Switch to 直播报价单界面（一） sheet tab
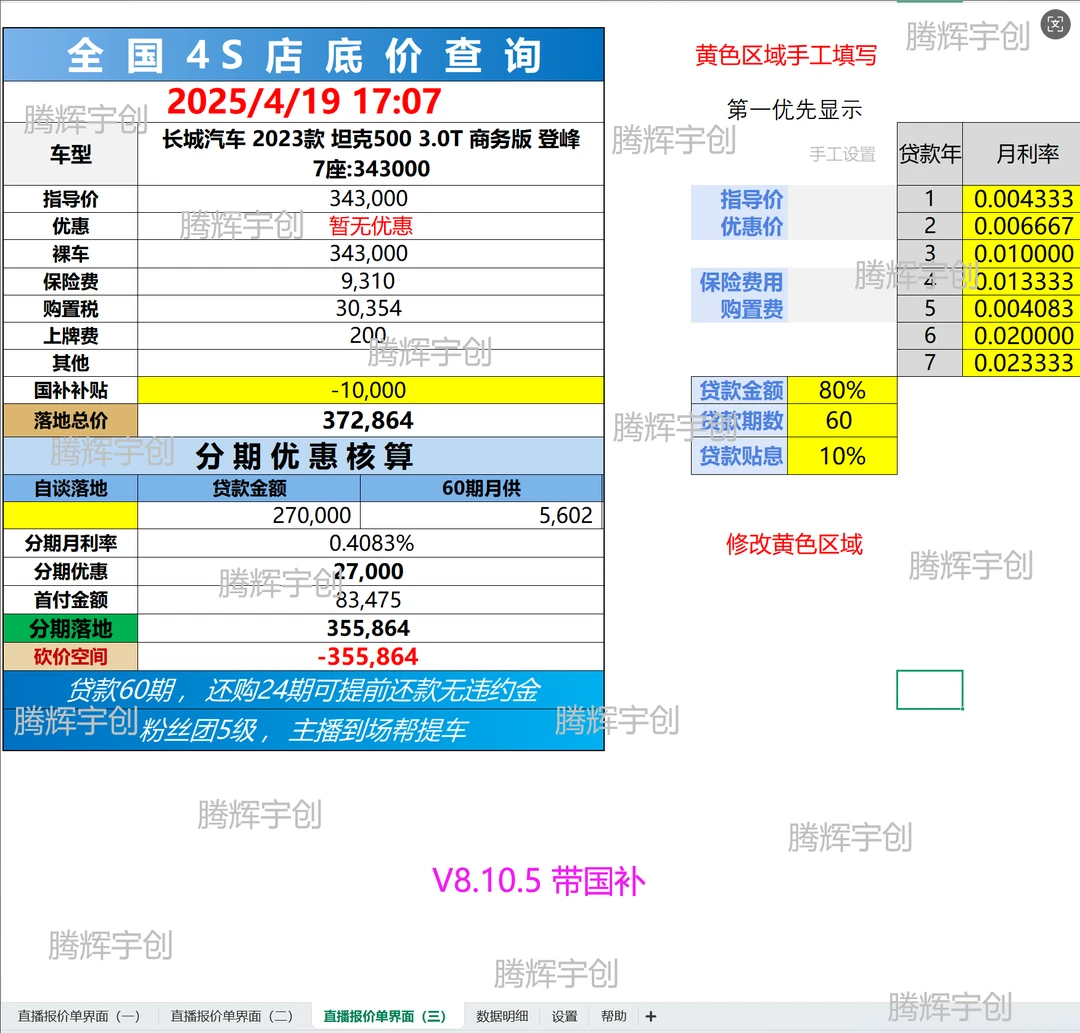The image size is (1080, 1033). coord(79,1016)
